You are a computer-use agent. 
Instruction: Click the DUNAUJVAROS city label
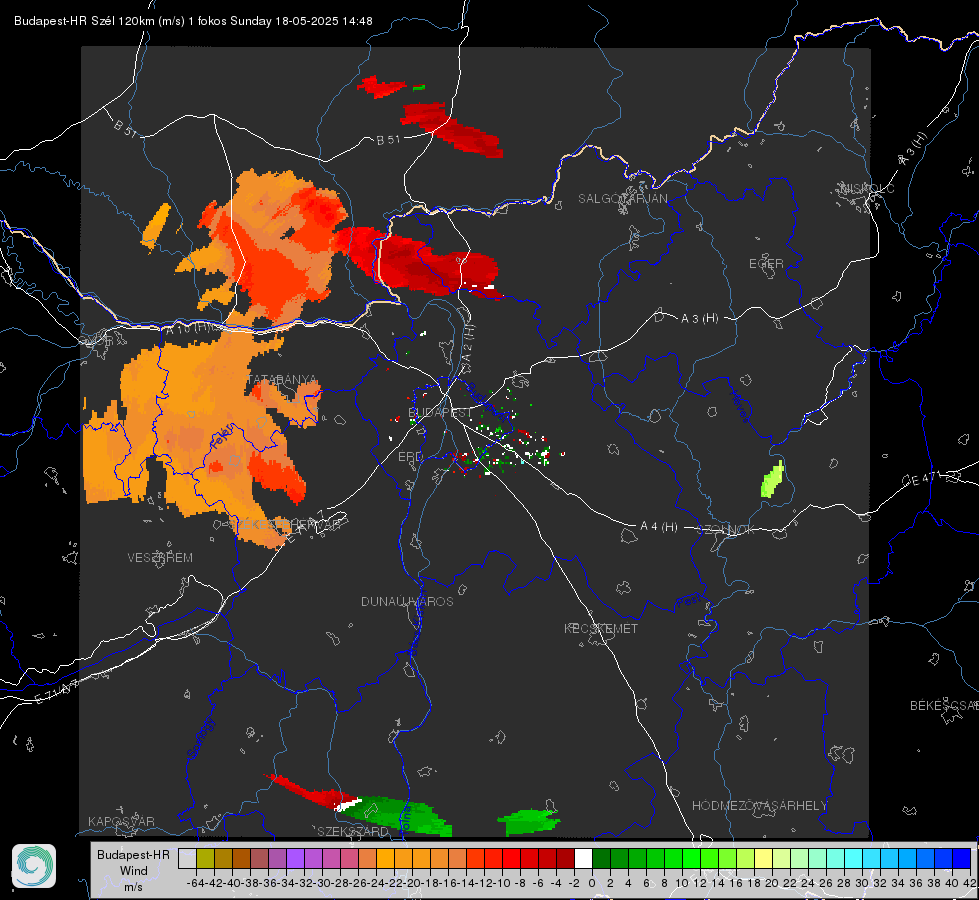coord(407,601)
